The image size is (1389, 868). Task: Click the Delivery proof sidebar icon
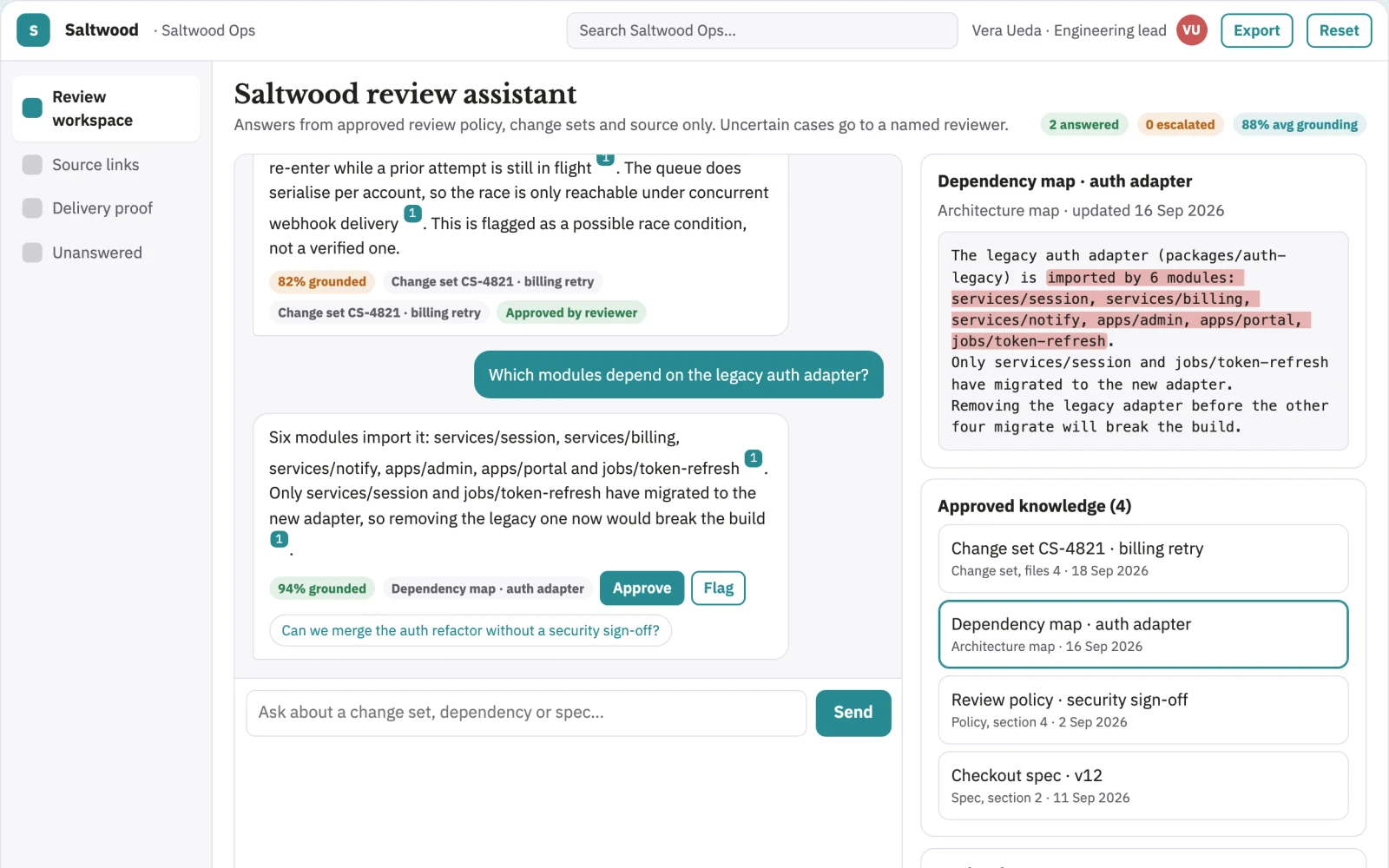(x=32, y=208)
